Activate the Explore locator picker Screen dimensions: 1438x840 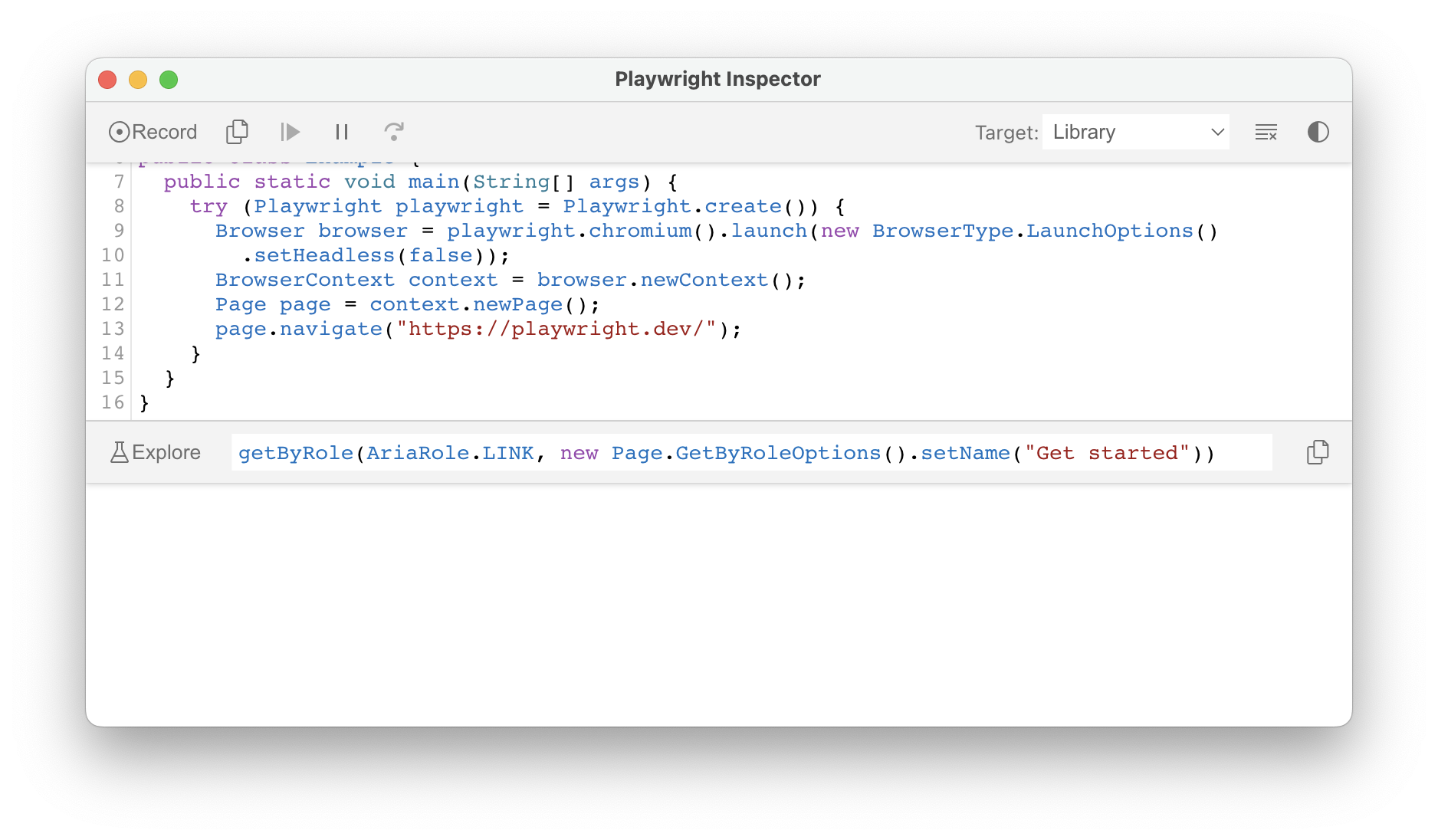(x=156, y=452)
